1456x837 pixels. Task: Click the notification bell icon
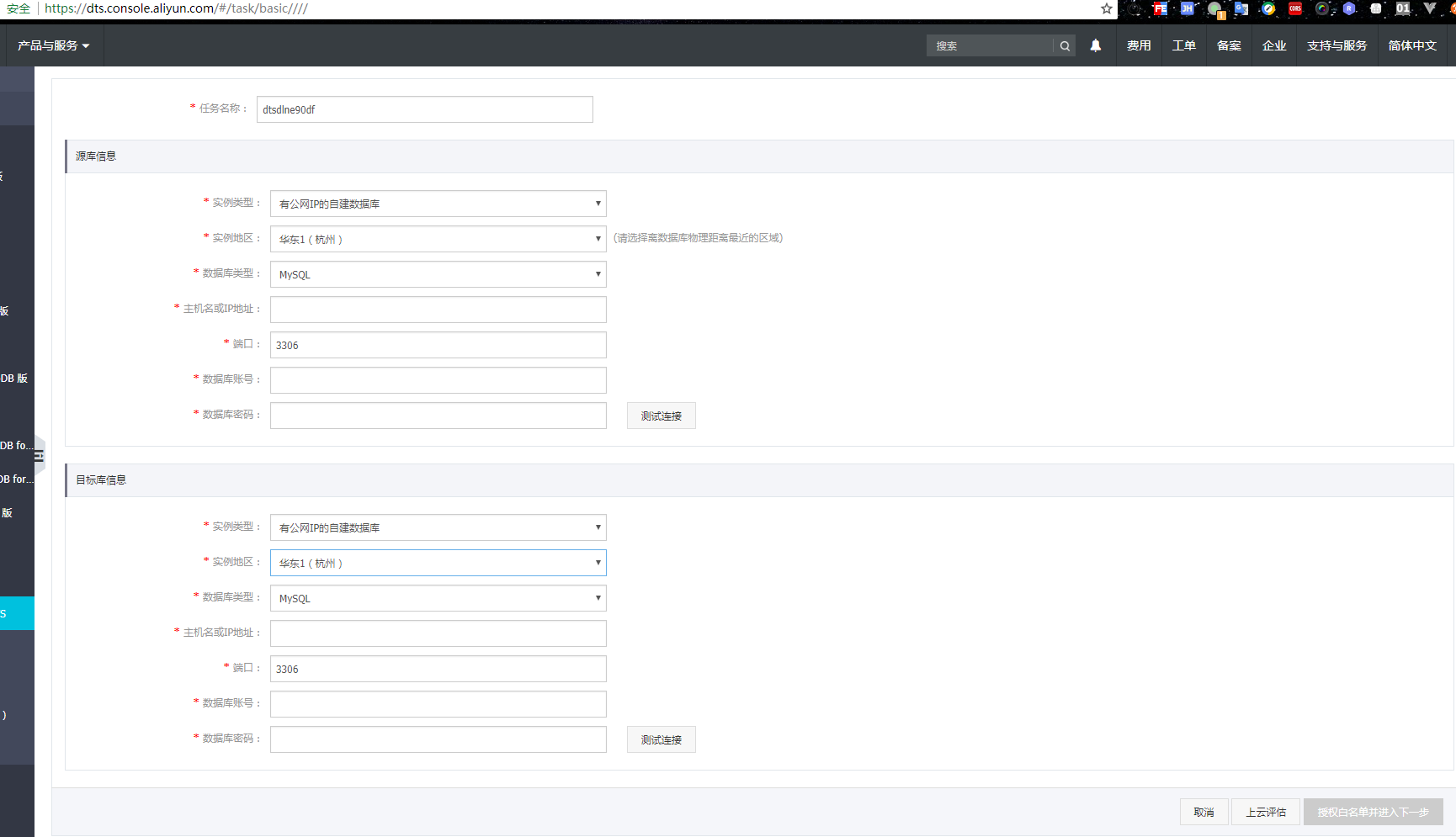pos(1095,45)
